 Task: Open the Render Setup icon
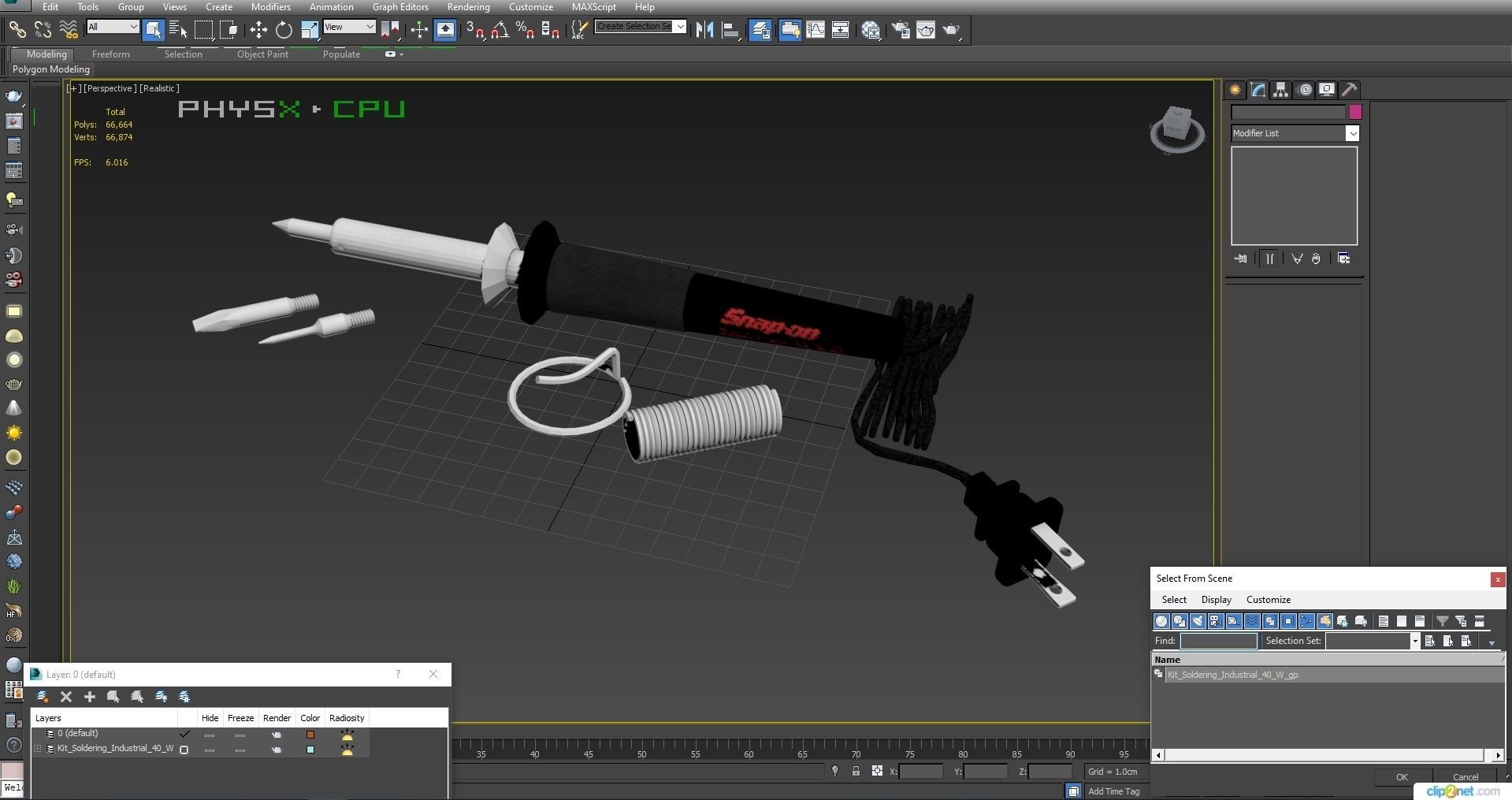900,30
